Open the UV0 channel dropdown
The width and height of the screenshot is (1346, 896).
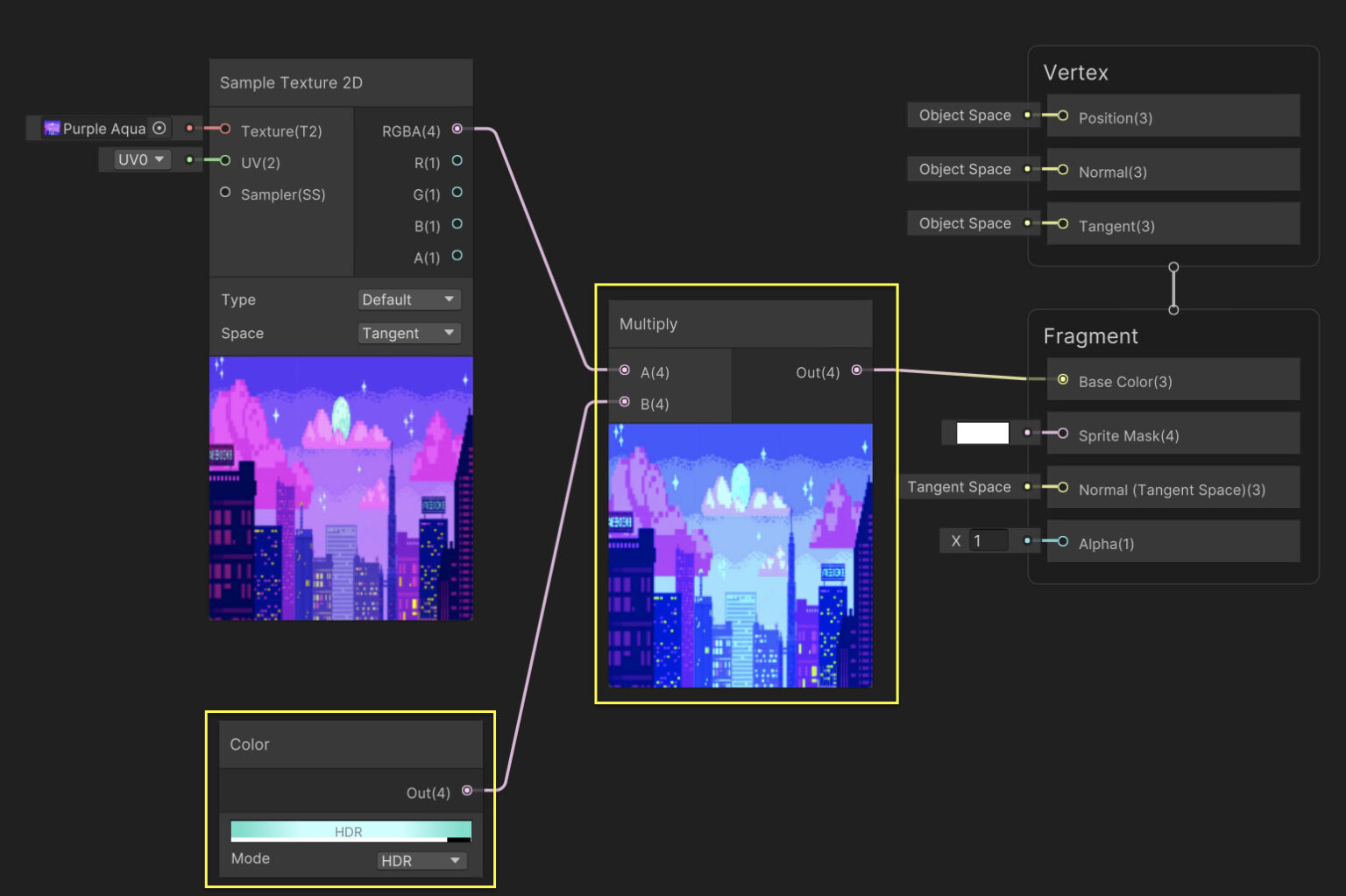[140, 159]
